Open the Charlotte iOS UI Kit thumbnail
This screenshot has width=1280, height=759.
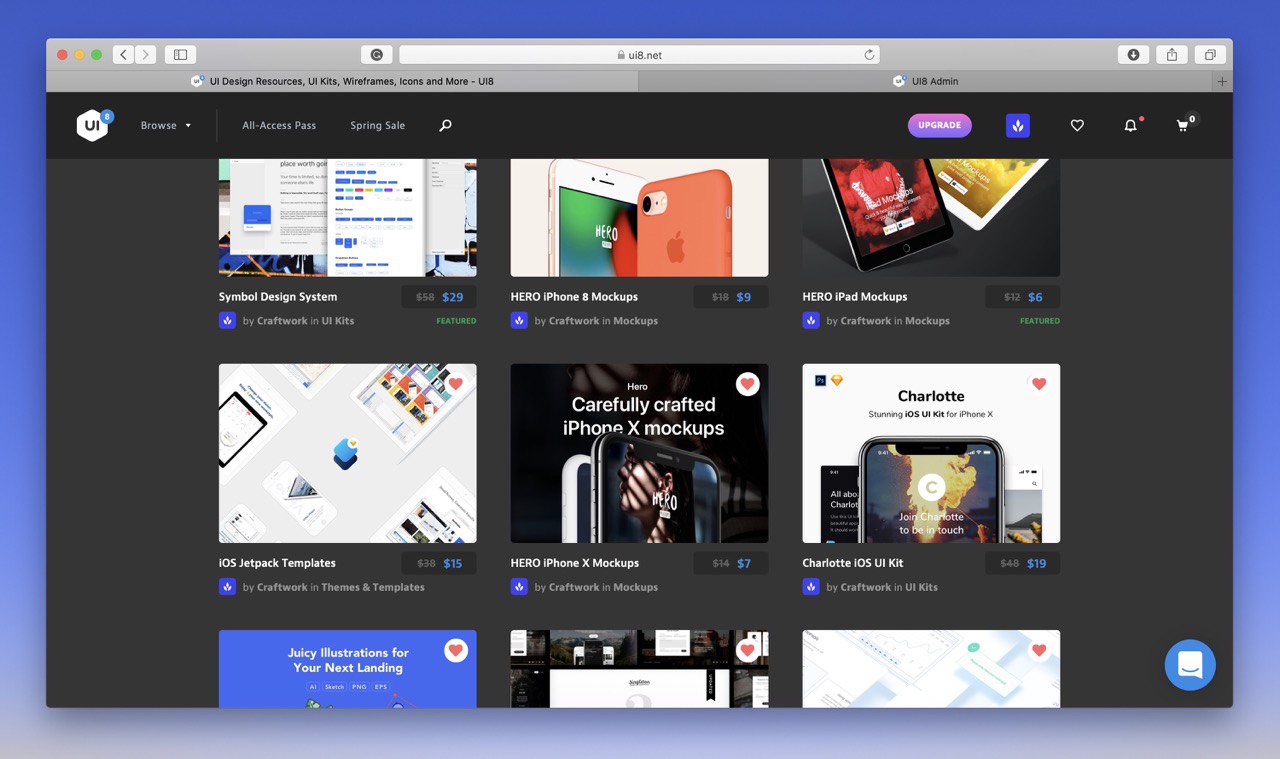[x=931, y=453]
